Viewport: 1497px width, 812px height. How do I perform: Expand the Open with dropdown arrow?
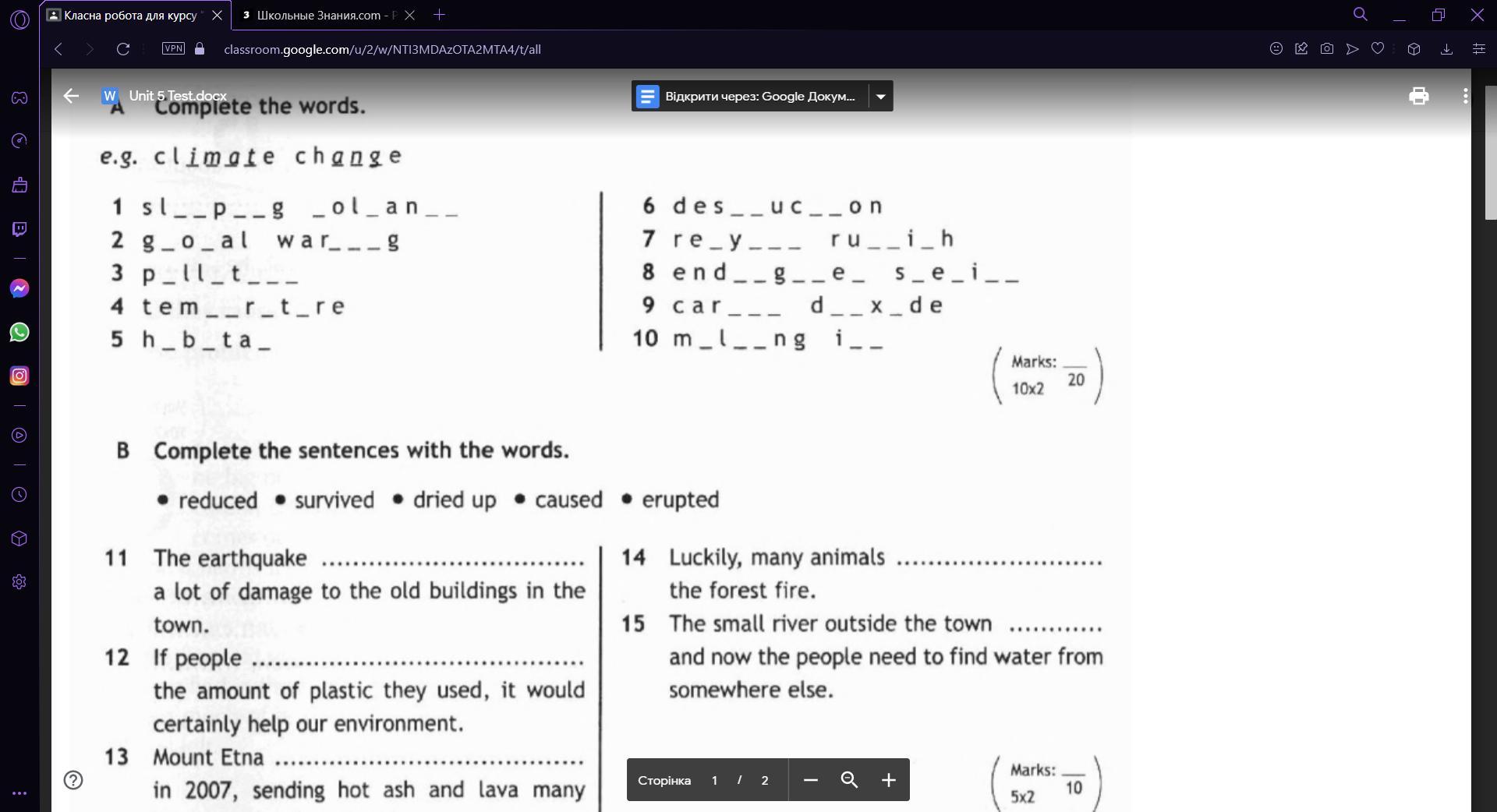881,96
